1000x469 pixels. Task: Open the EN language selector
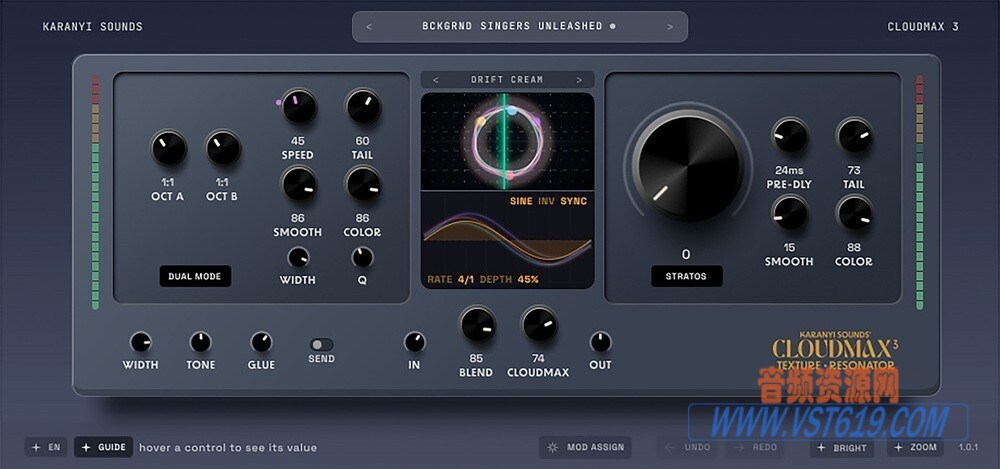point(46,447)
